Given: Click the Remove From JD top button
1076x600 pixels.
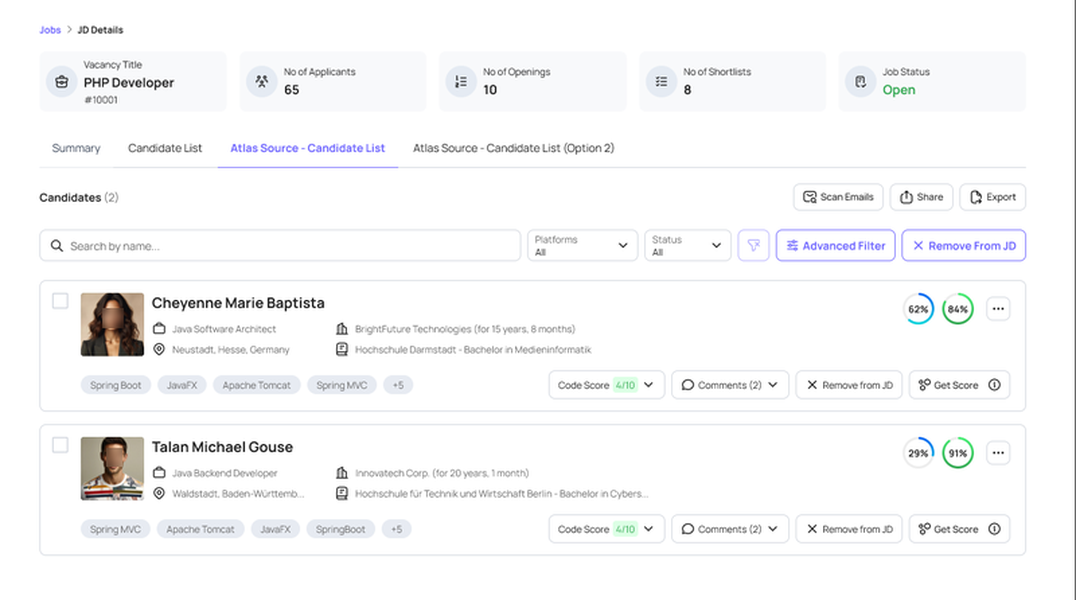Looking at the screenshot, I should 963,246.
